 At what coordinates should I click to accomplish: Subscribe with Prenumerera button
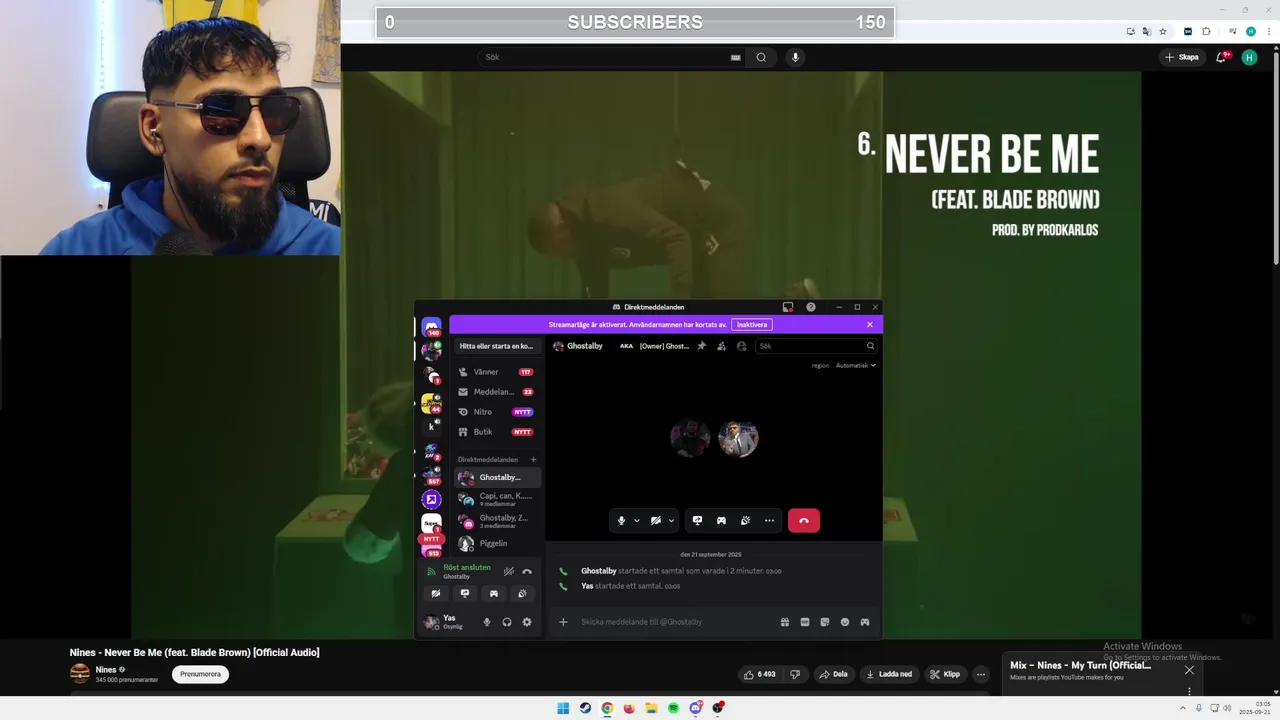pyautogui.click(x=200, y=674)
